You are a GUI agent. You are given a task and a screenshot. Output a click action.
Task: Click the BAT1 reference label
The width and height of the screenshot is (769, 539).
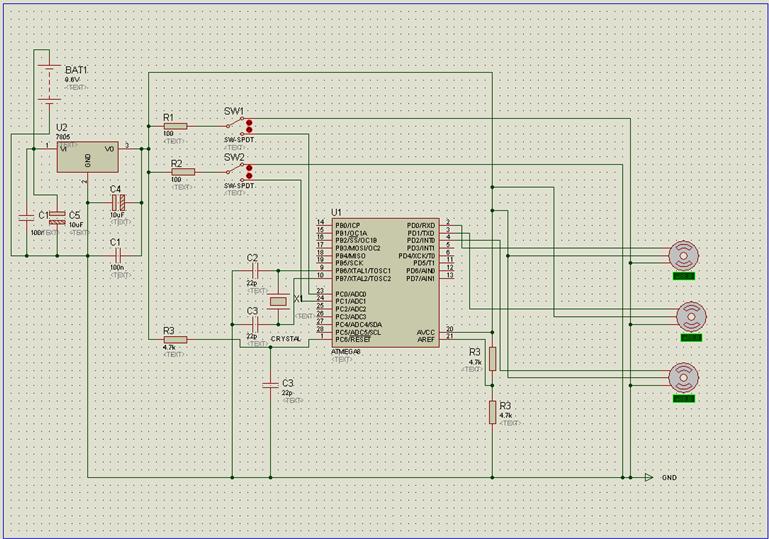pyautogui.click(x=77, y=70)
